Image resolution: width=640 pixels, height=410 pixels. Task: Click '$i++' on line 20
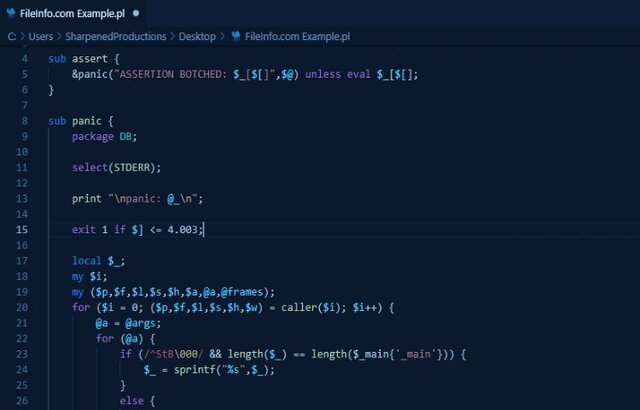[365, 308]
